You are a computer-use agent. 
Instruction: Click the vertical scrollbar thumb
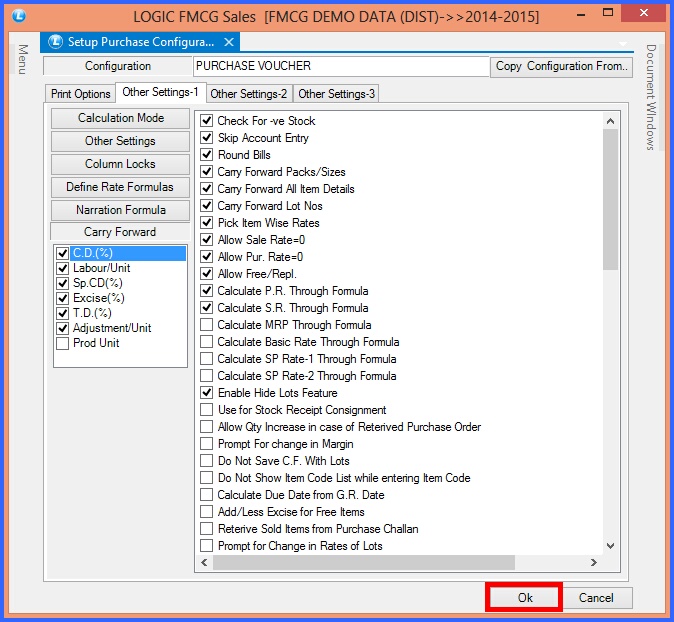click(610, 199)
